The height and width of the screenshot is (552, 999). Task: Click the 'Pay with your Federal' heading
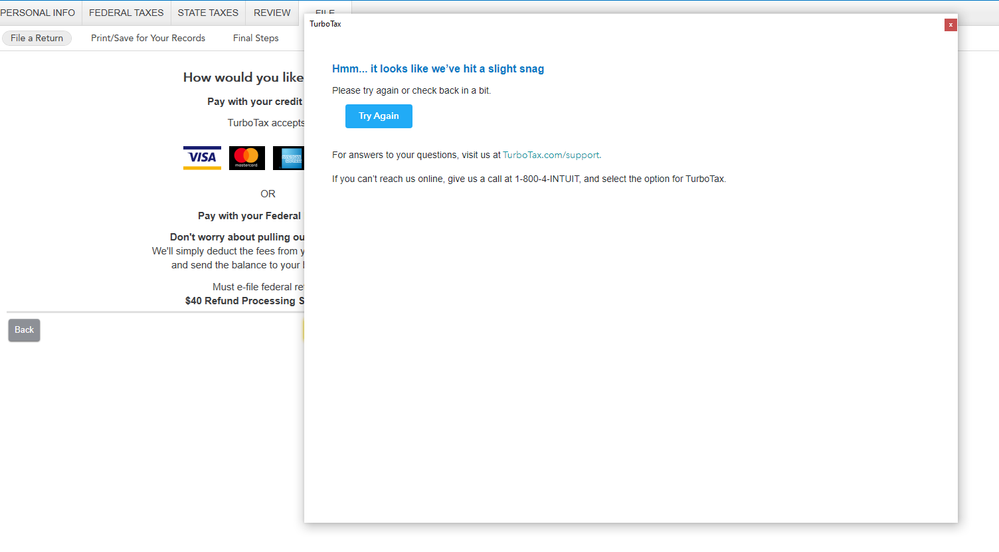[x=250, y=216]
